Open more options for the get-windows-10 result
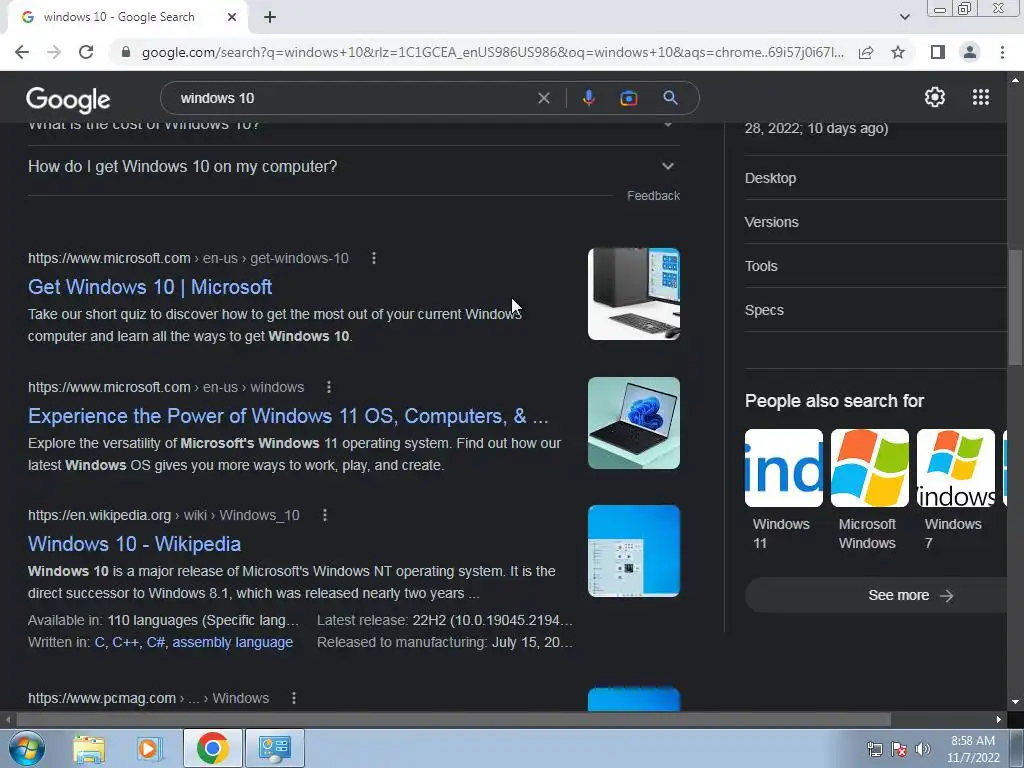The height and width of the screenshot is (768, 1024). pos(374,259)
